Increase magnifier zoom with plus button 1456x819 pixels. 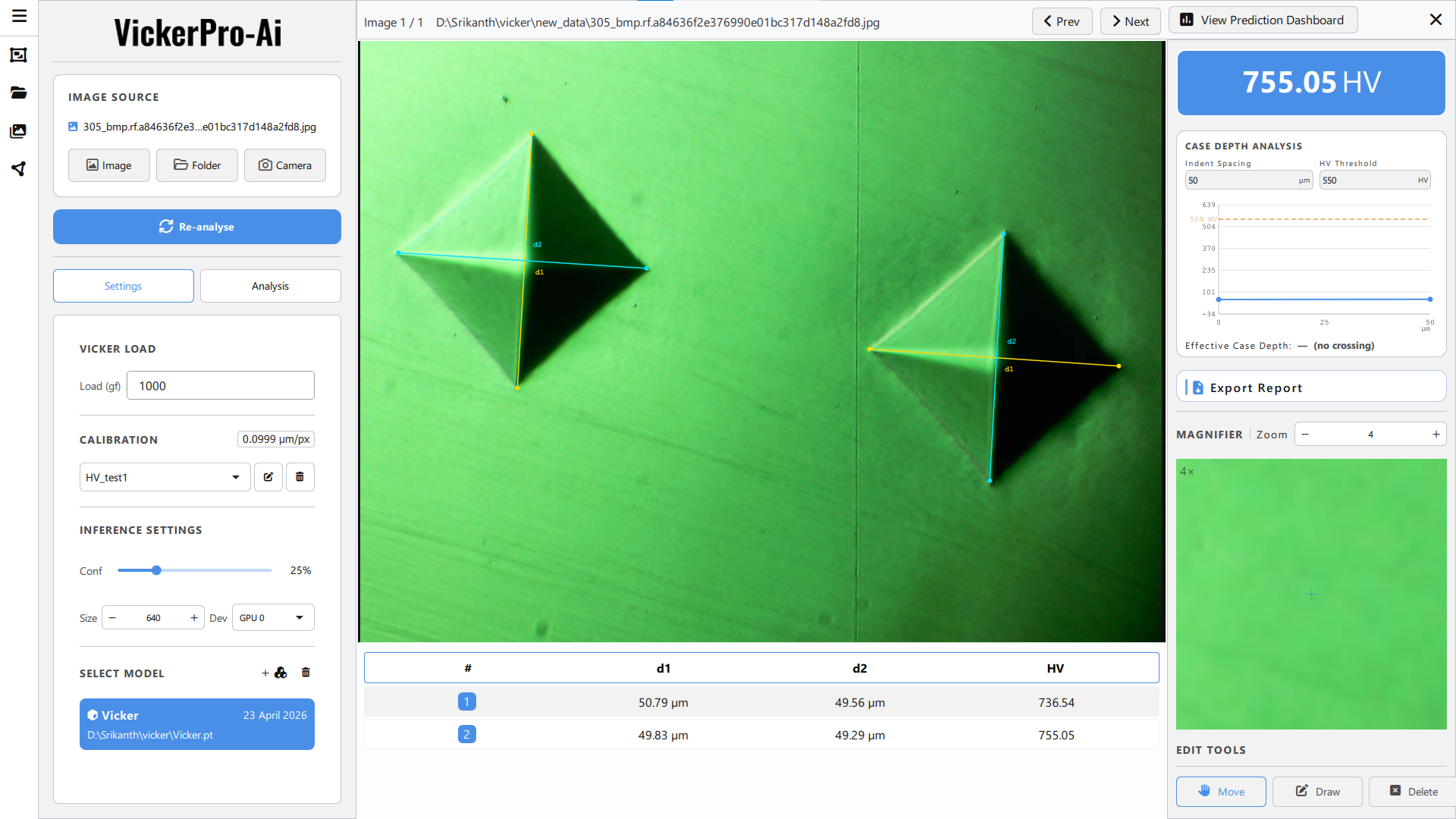pyautogui.click(x=1436, y=435)
